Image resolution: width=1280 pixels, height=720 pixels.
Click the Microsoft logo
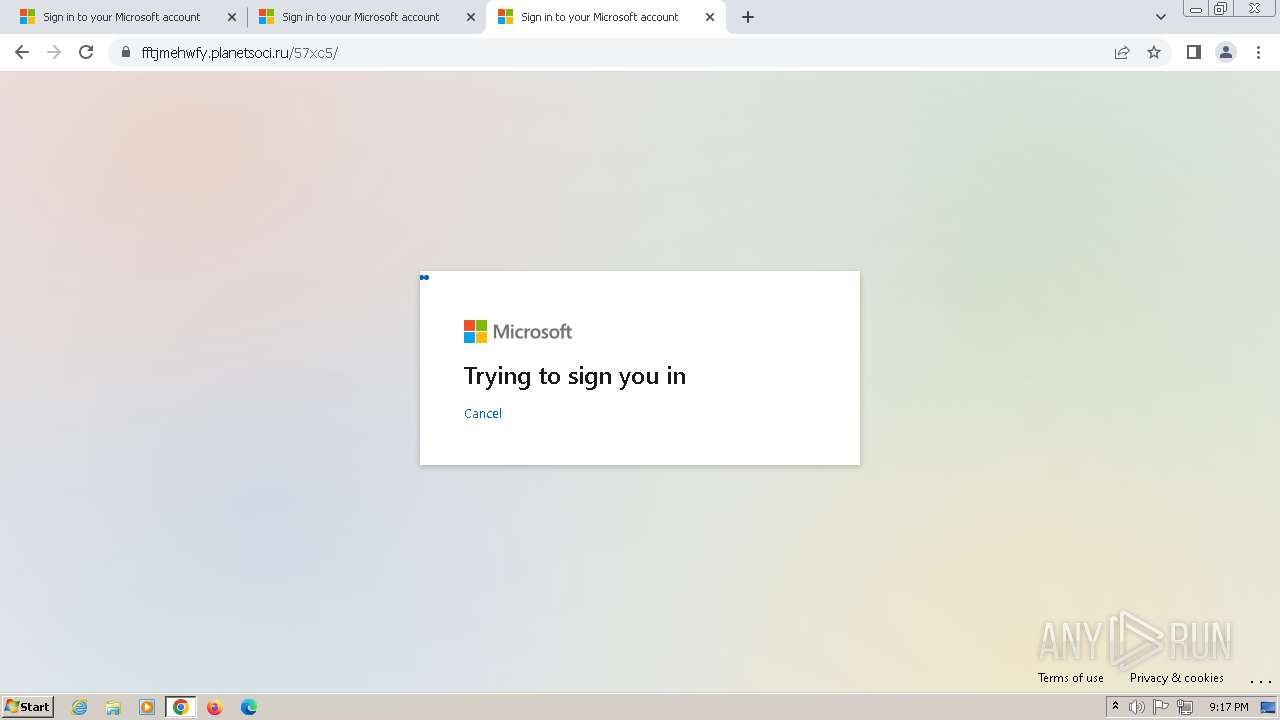[518, 331]
